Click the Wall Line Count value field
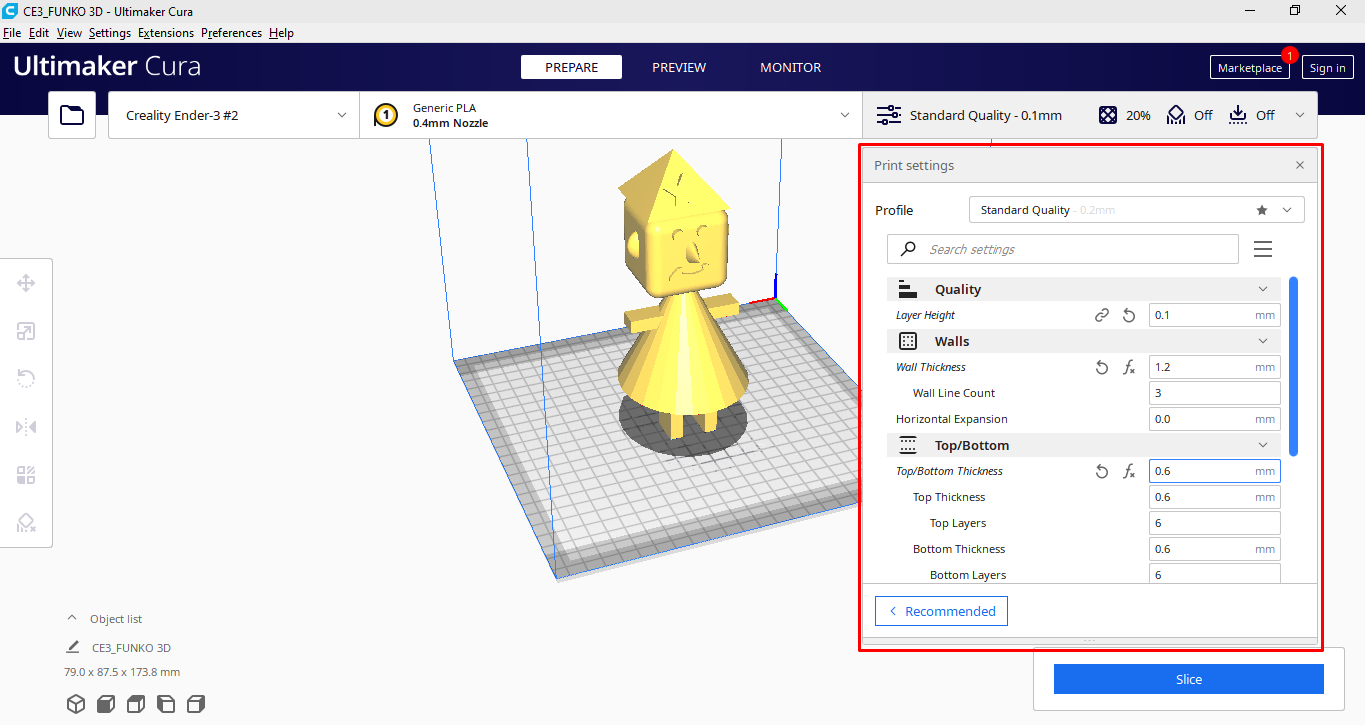This screenshot has width=1365, height=725. 1214,393
